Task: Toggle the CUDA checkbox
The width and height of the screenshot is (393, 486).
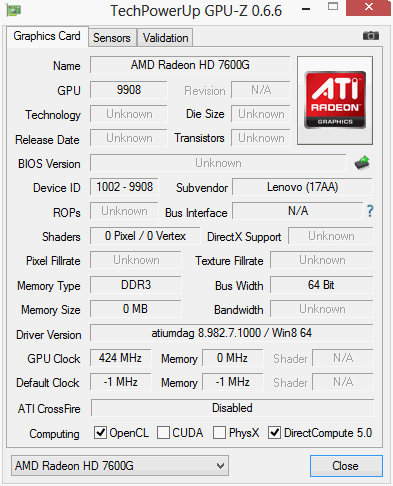Action: click(163, 433)
